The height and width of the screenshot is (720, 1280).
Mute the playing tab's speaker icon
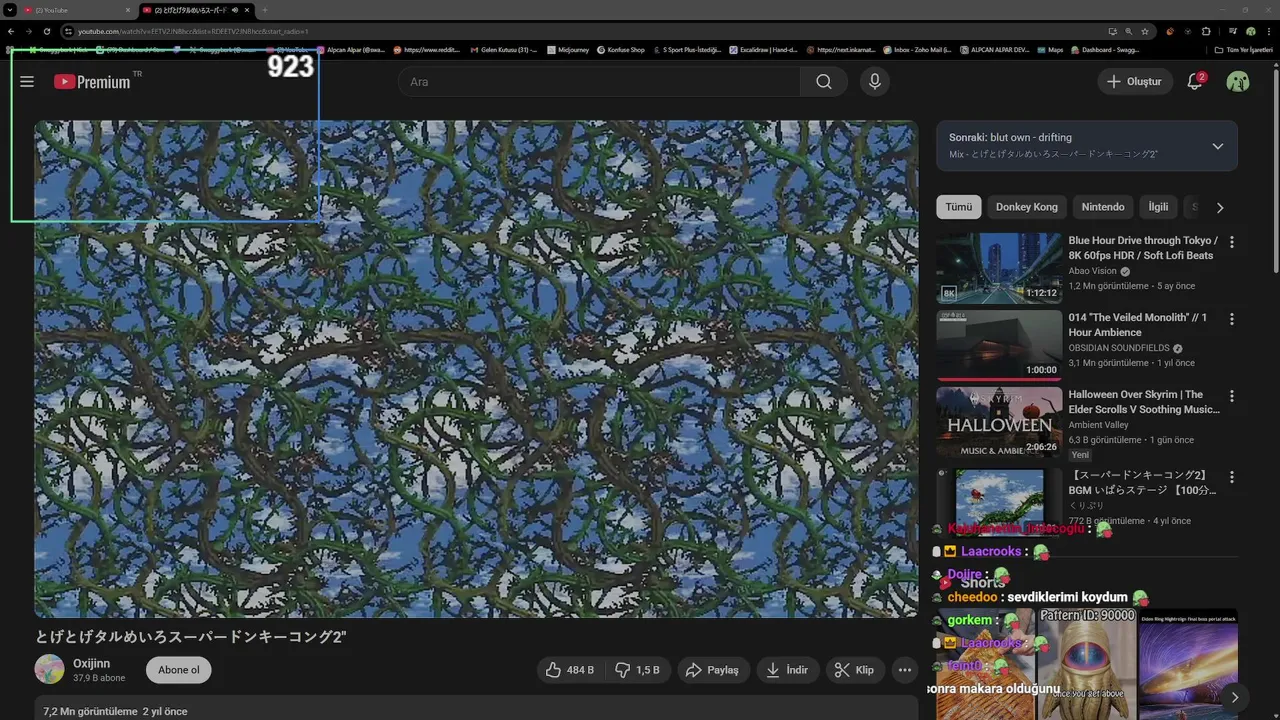[235, 10]
